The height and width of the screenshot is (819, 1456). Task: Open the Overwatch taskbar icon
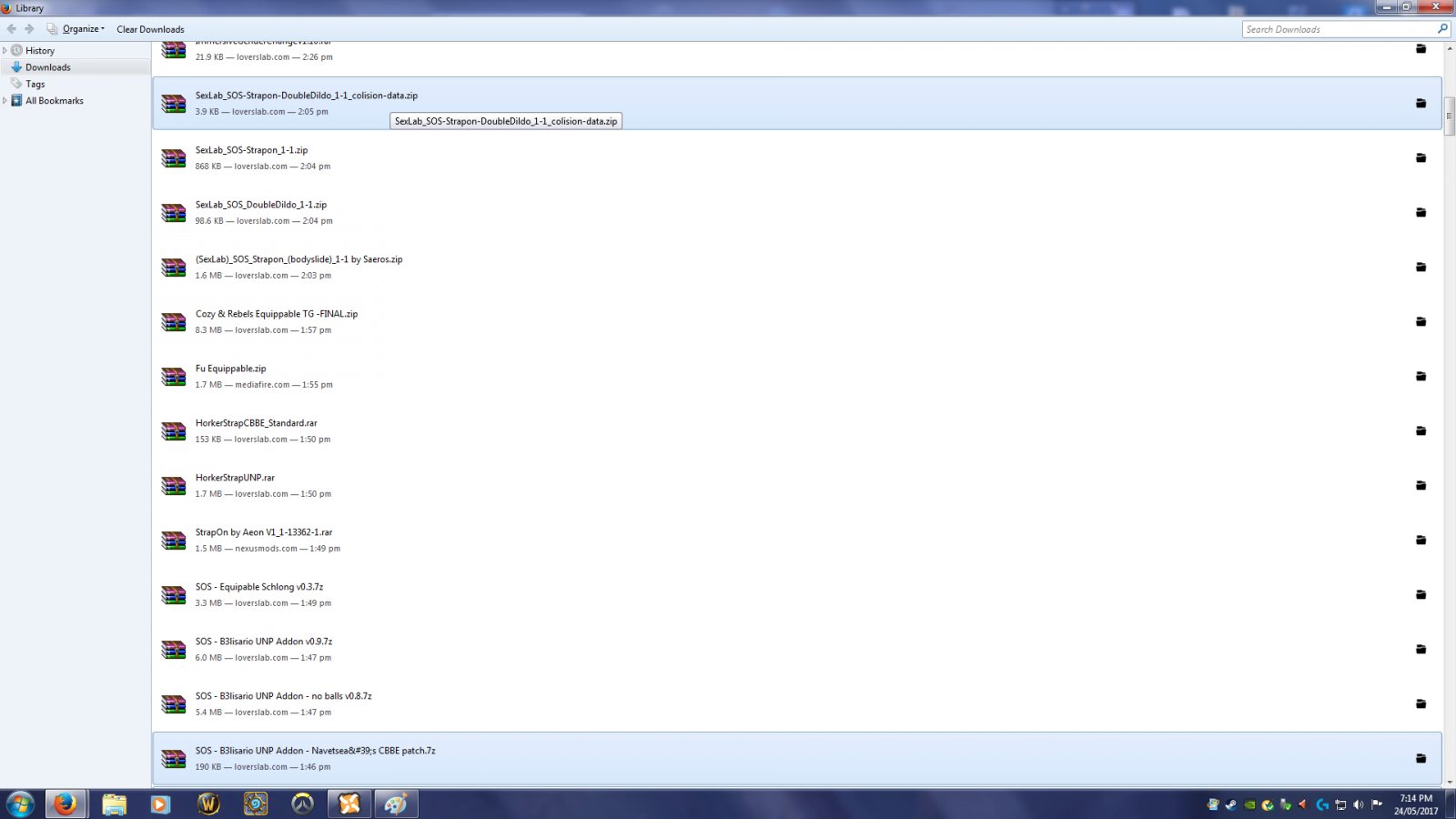(302, 804)
